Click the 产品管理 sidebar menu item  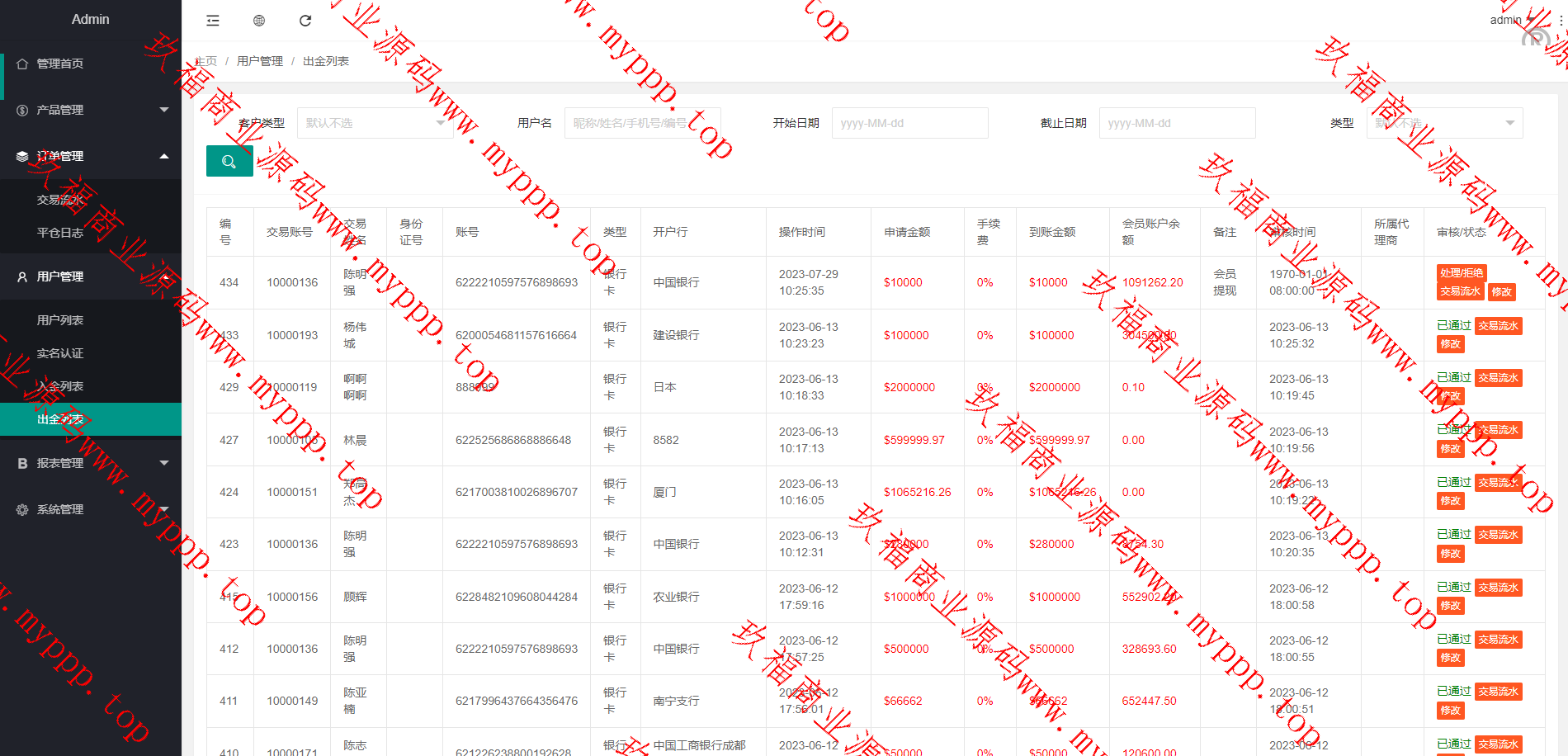(59, 110)
